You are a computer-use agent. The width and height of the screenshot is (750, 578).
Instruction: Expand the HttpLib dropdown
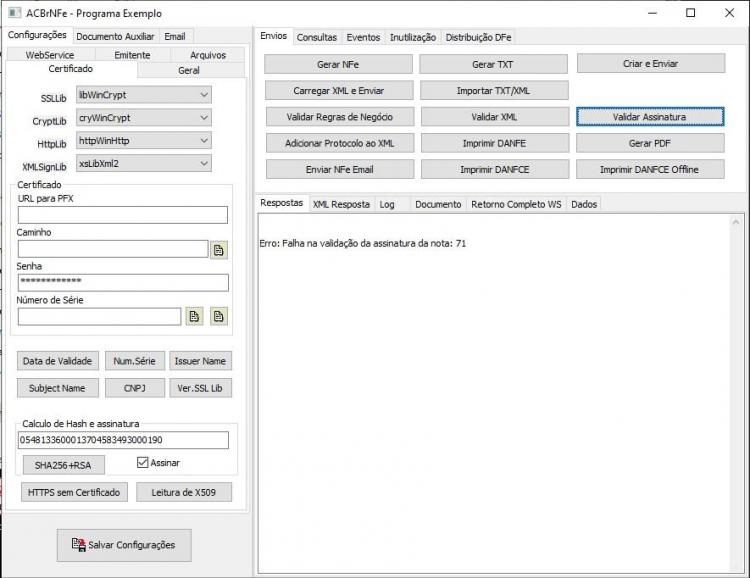(x=143, y=141)
